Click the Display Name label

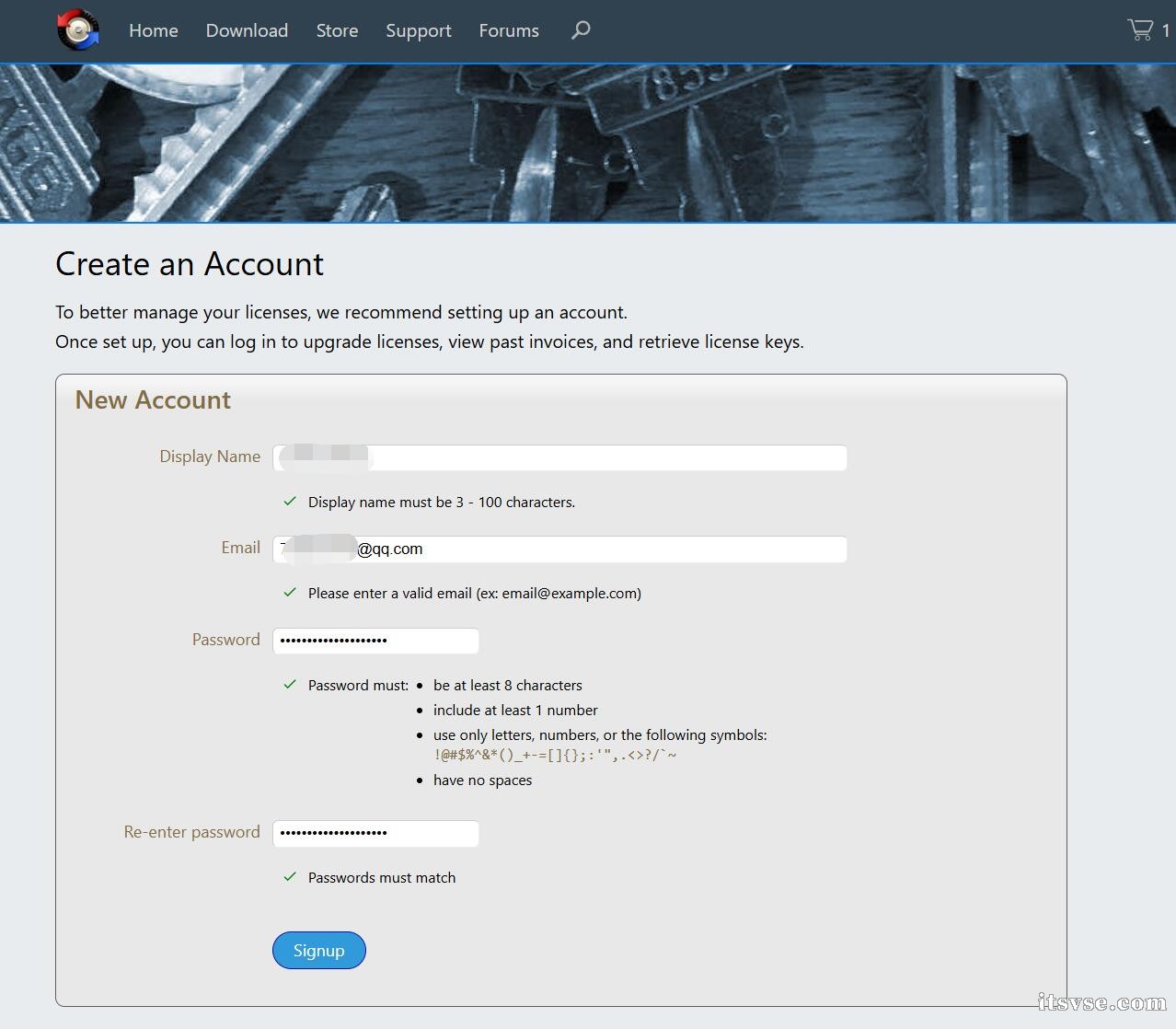click(x=210, y=457)
